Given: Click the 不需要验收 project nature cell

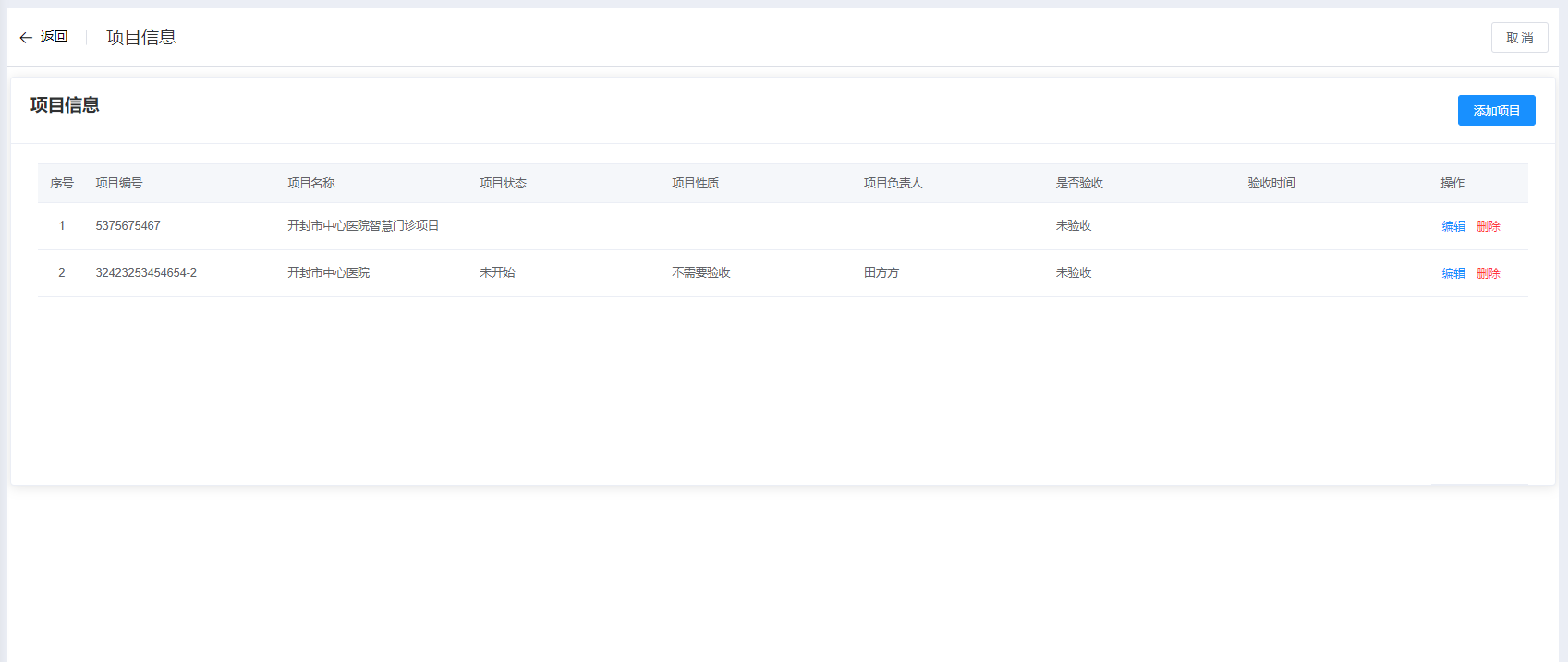Looking at the screenshot, I should (x=701, y=272).
